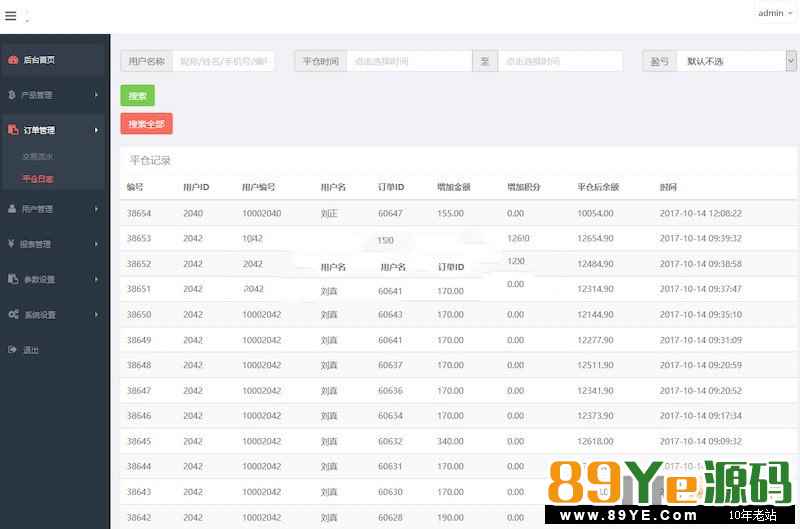This screenshot has width=800, height=529.
Task: Click the red 搜索全部 button
Action: tap(146, 124)
